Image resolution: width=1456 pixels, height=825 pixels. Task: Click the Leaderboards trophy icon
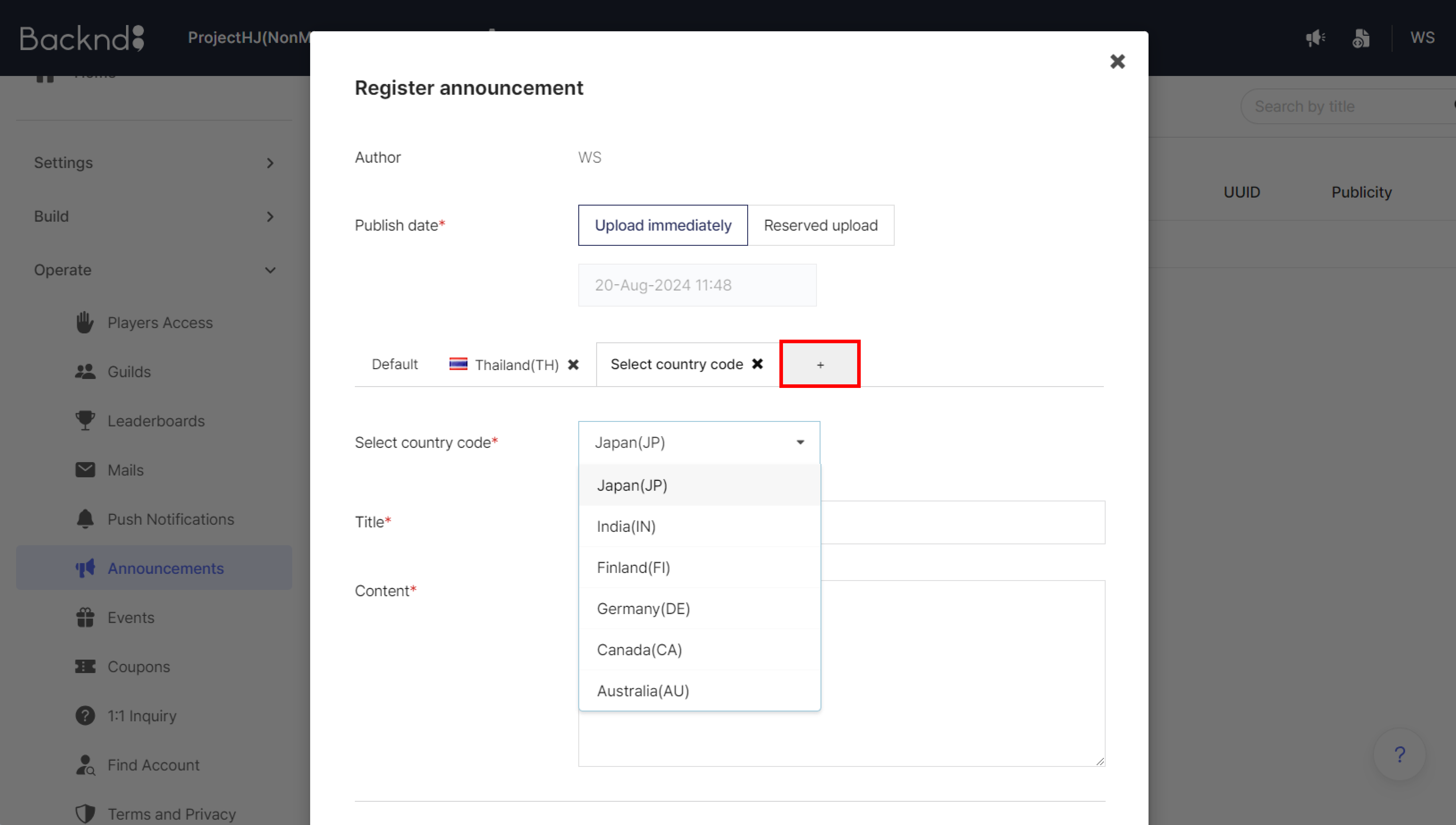tap(85, 421)
